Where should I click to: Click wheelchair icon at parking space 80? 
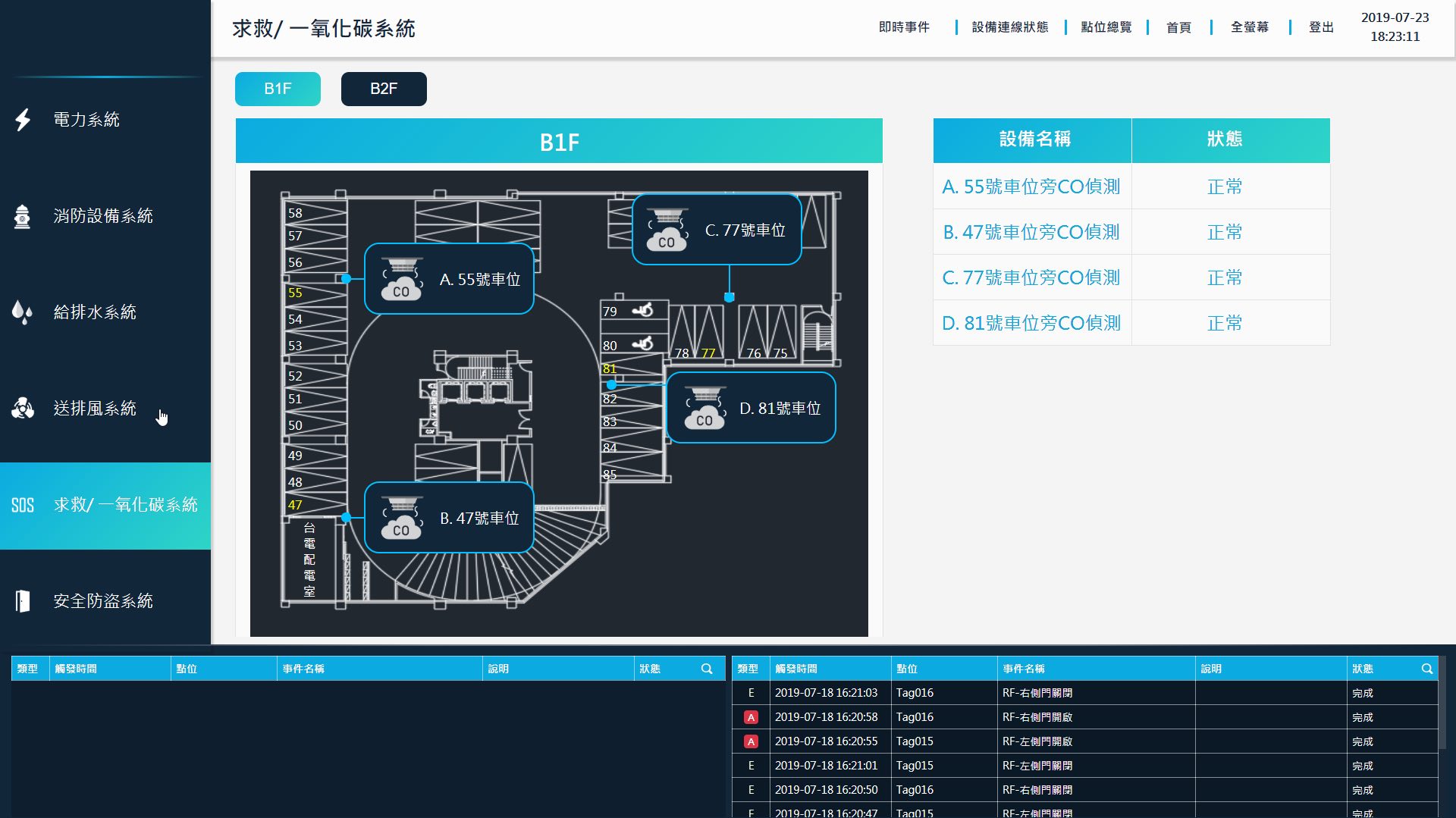645,344
